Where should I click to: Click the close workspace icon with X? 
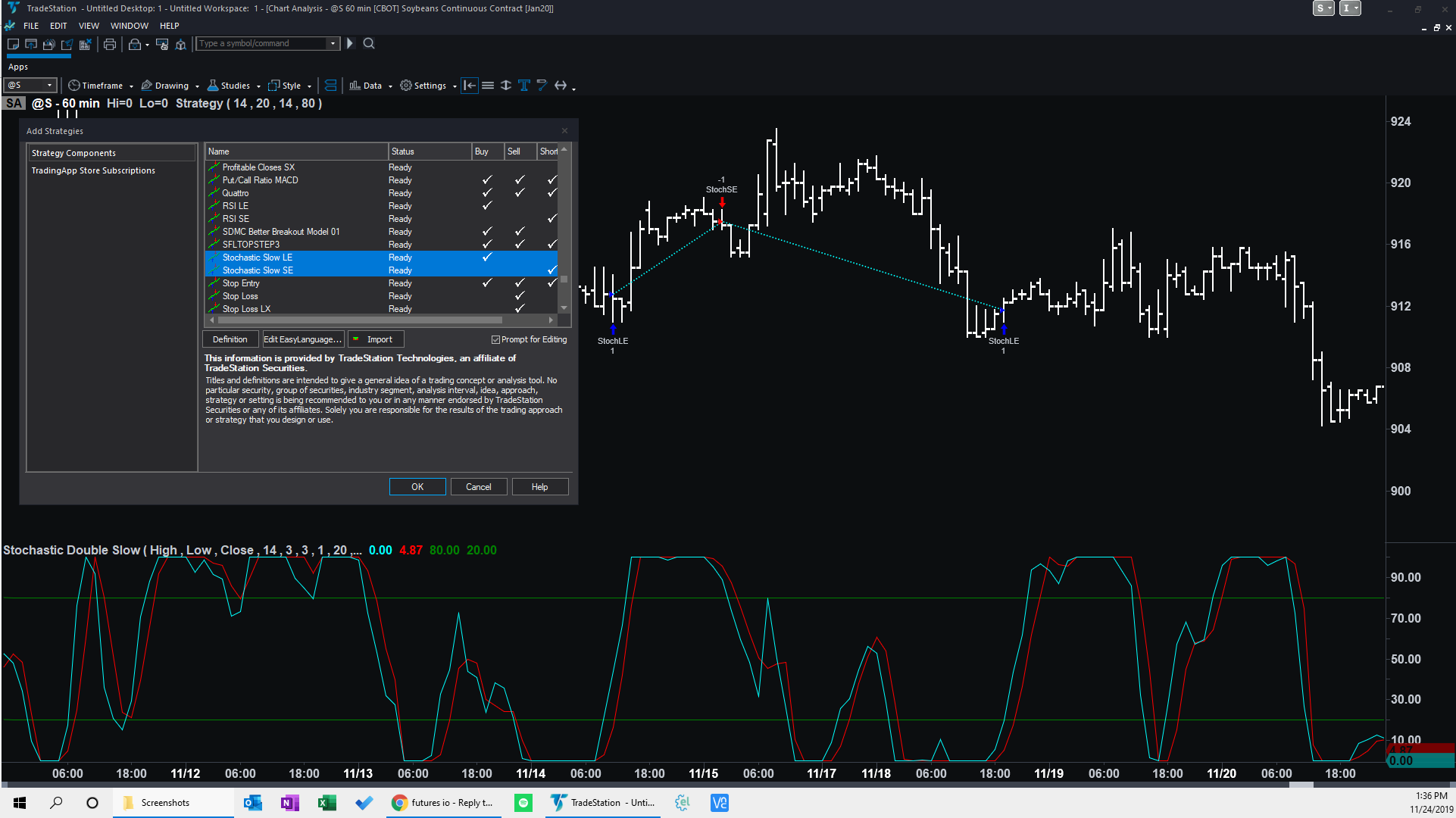pos(86,44)
